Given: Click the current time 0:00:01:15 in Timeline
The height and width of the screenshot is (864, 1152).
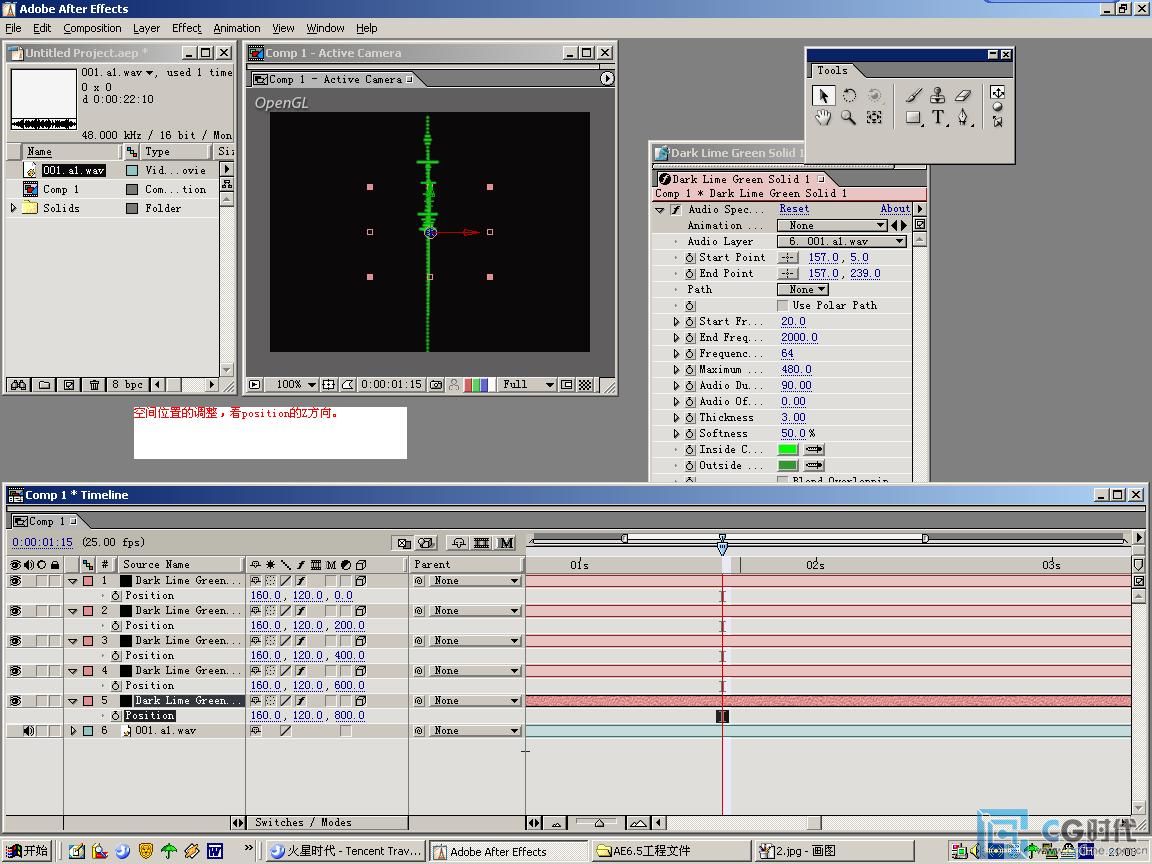Looking at the screenshot, I should pyautogui.click(x=42, y=542).
